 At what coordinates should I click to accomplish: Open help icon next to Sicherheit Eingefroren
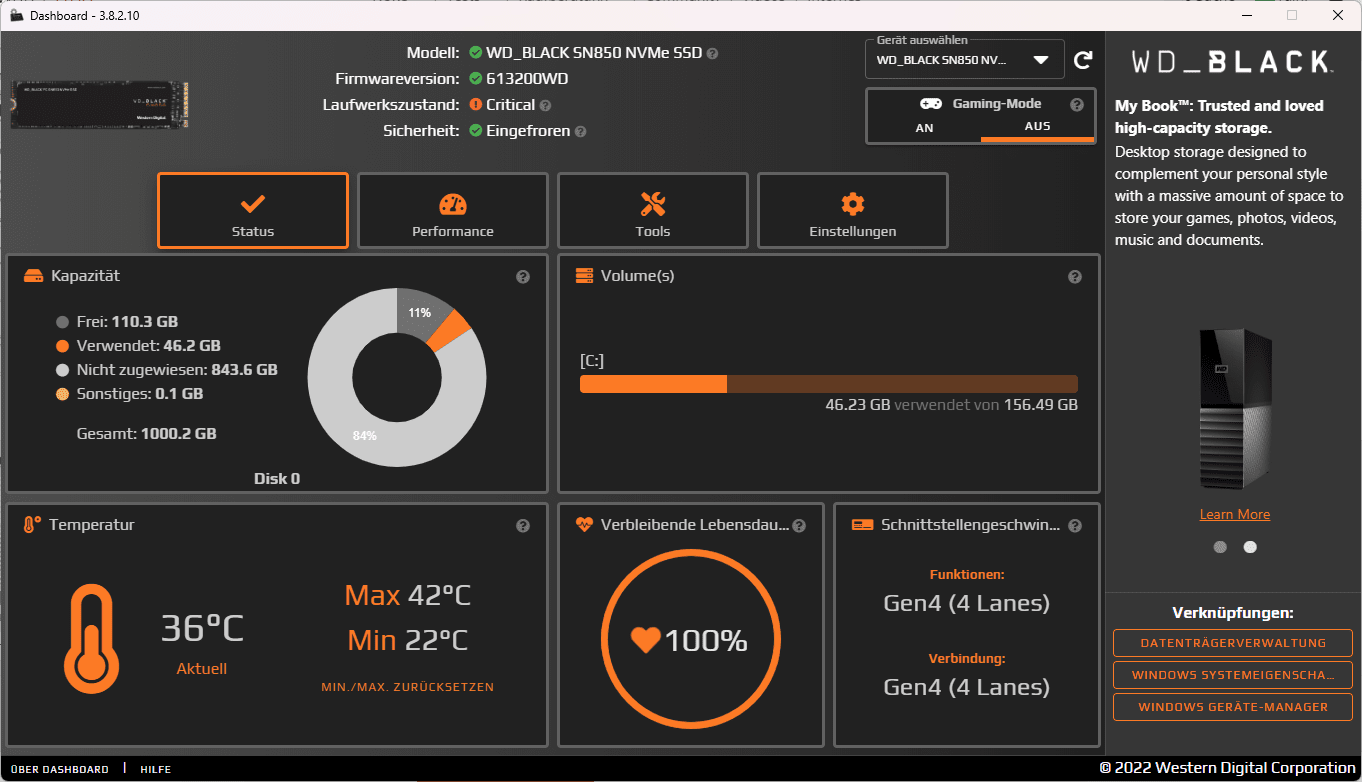click(580, 131)
